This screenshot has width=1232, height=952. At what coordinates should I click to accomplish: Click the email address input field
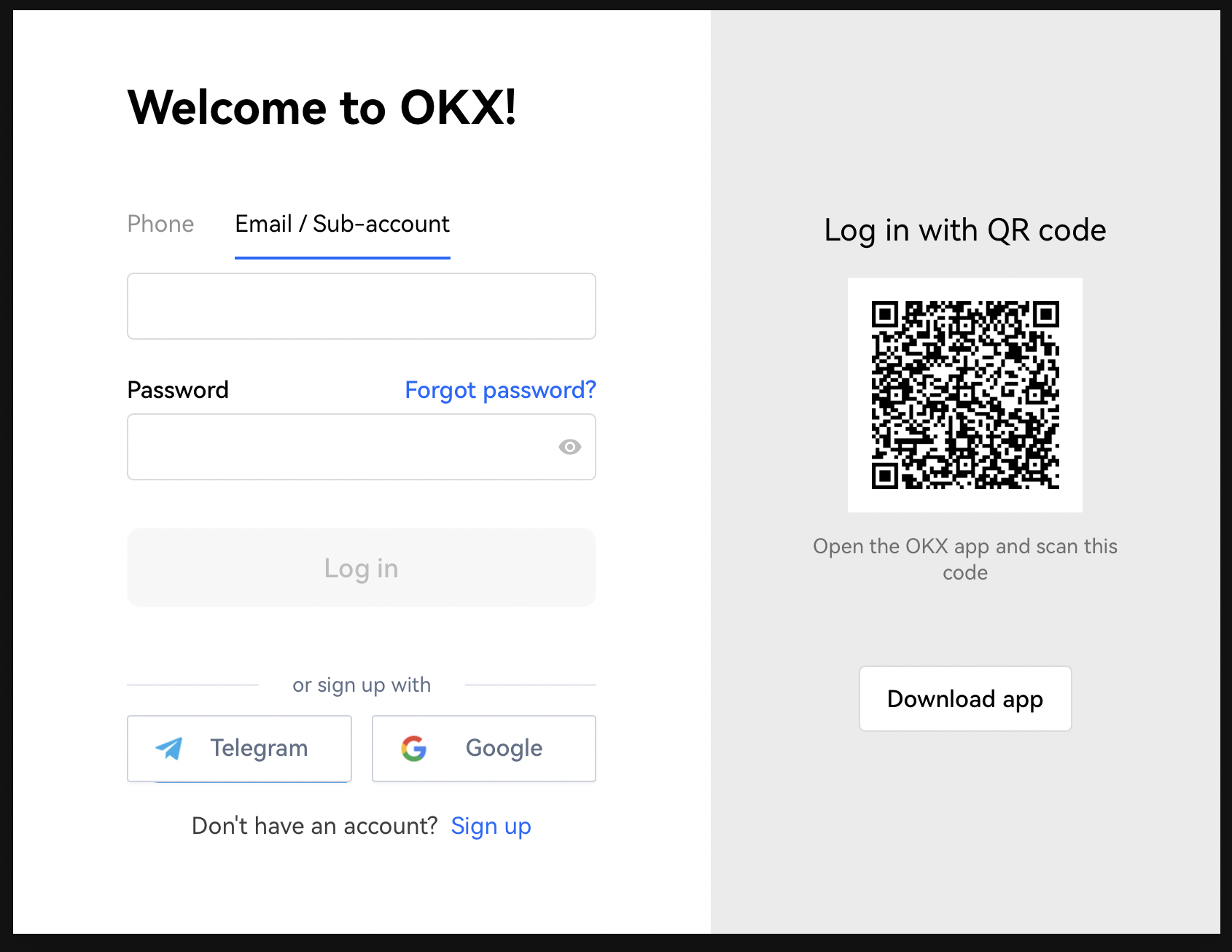[361, 306]
